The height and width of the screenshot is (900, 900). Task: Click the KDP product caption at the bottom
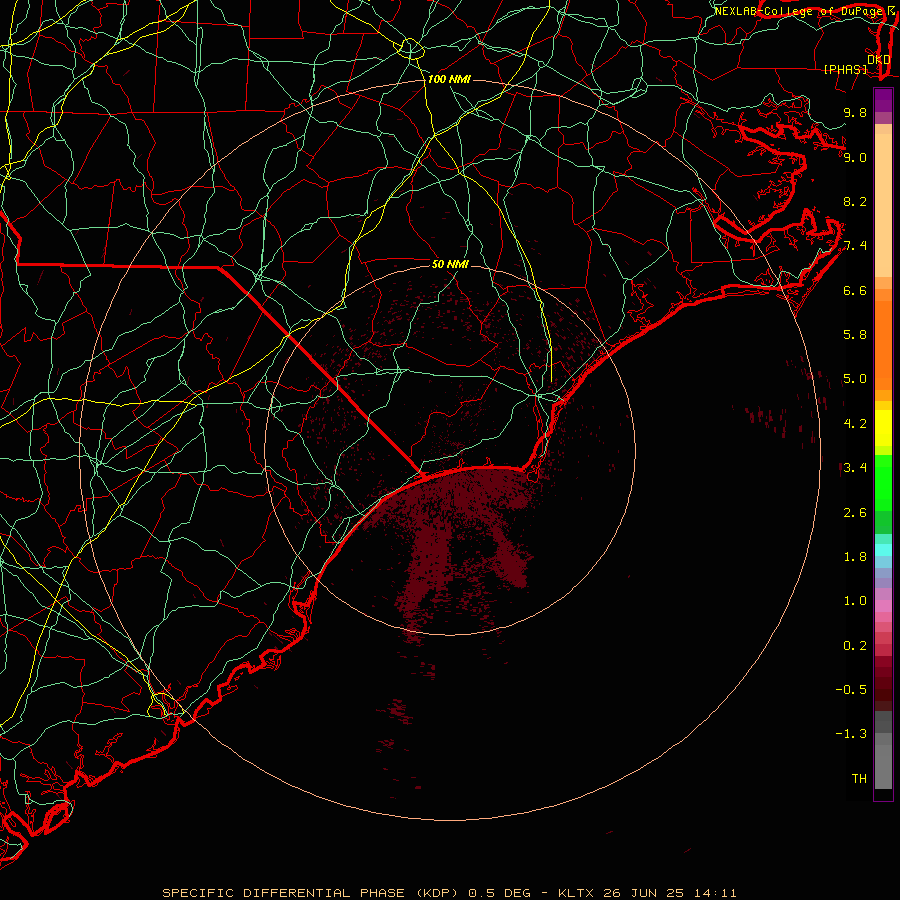tap(449, 893)
